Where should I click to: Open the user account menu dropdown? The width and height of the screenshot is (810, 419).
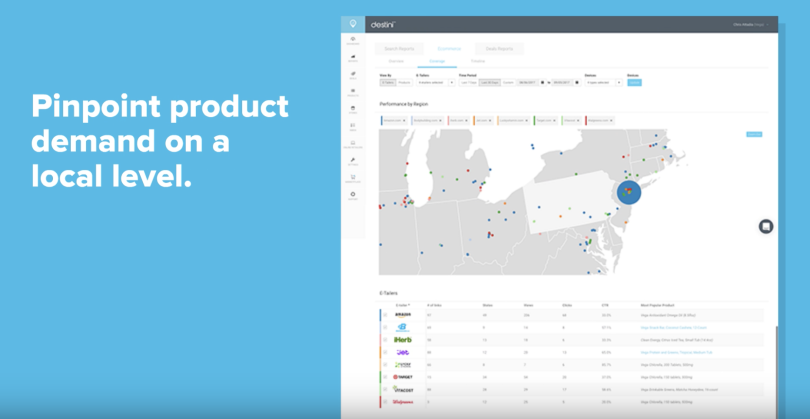[x=751, y=24]
